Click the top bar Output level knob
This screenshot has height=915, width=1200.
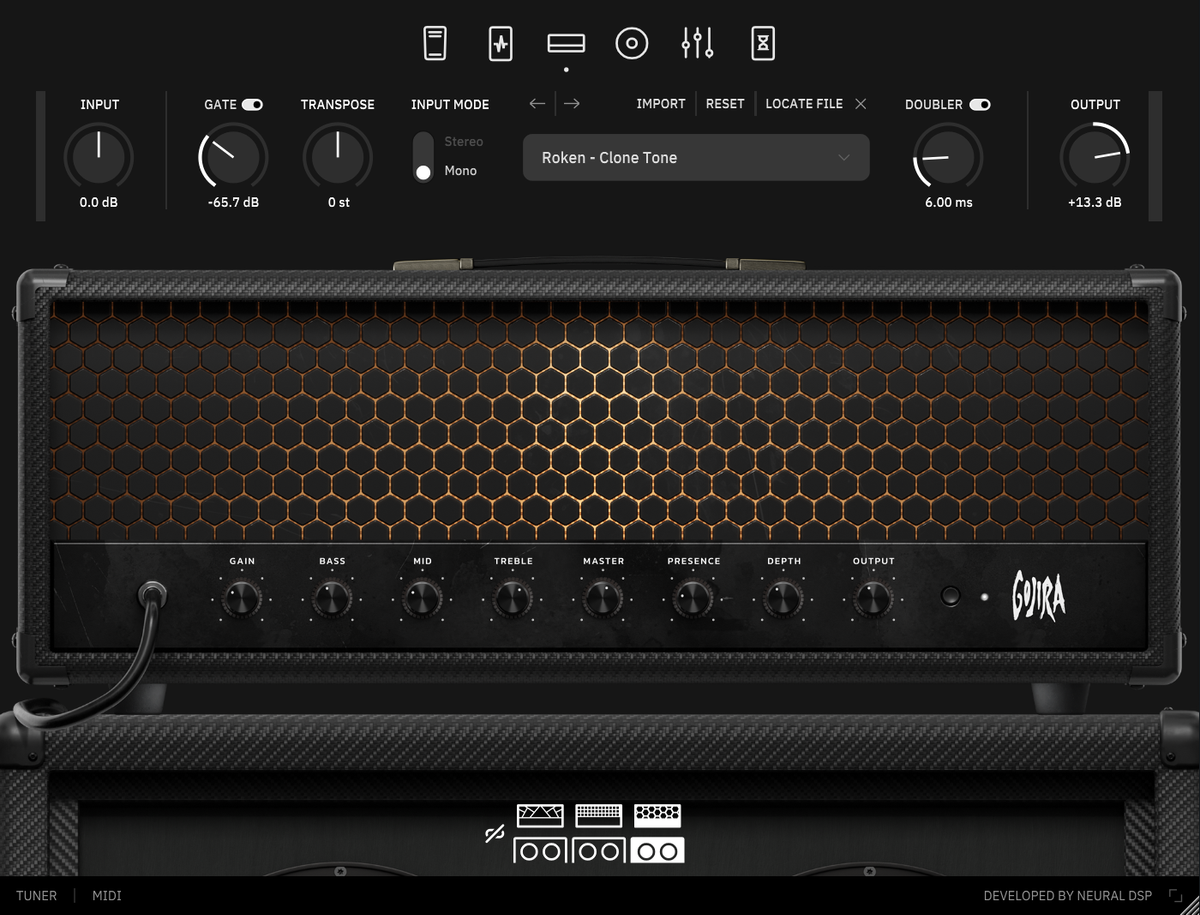click(x=1095, y=157)
